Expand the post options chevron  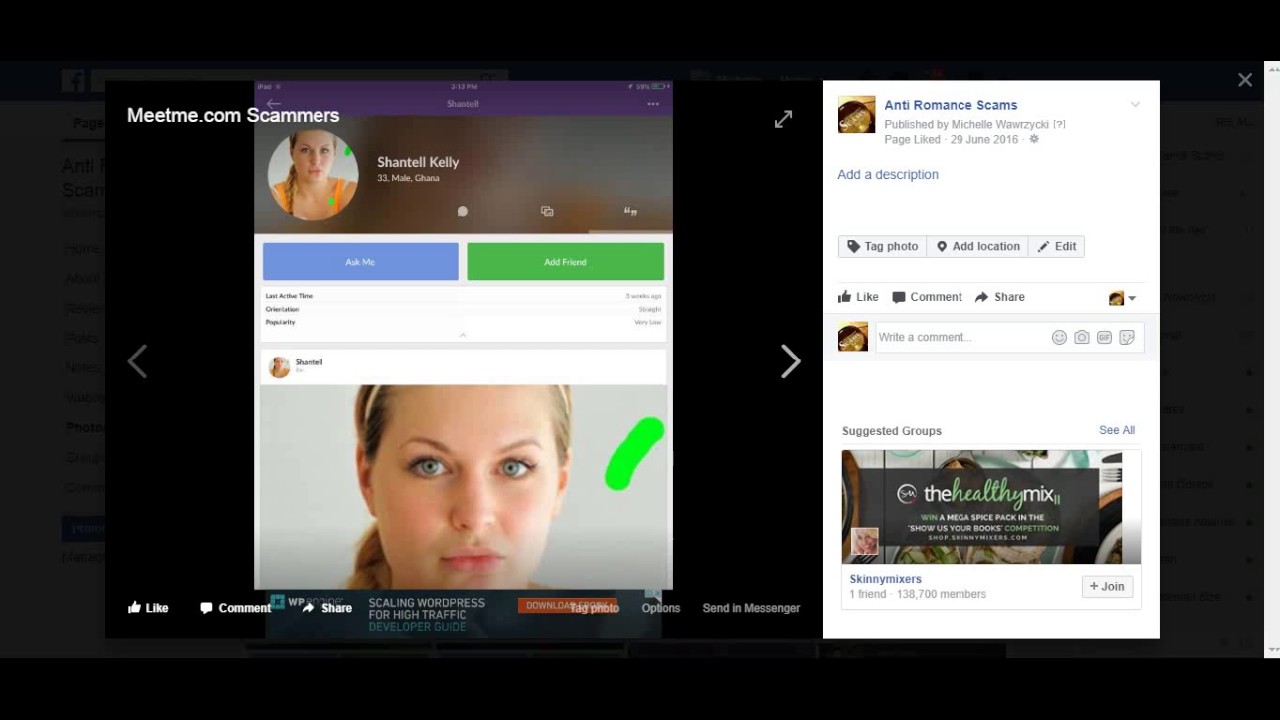click(x=1135, y=104)
